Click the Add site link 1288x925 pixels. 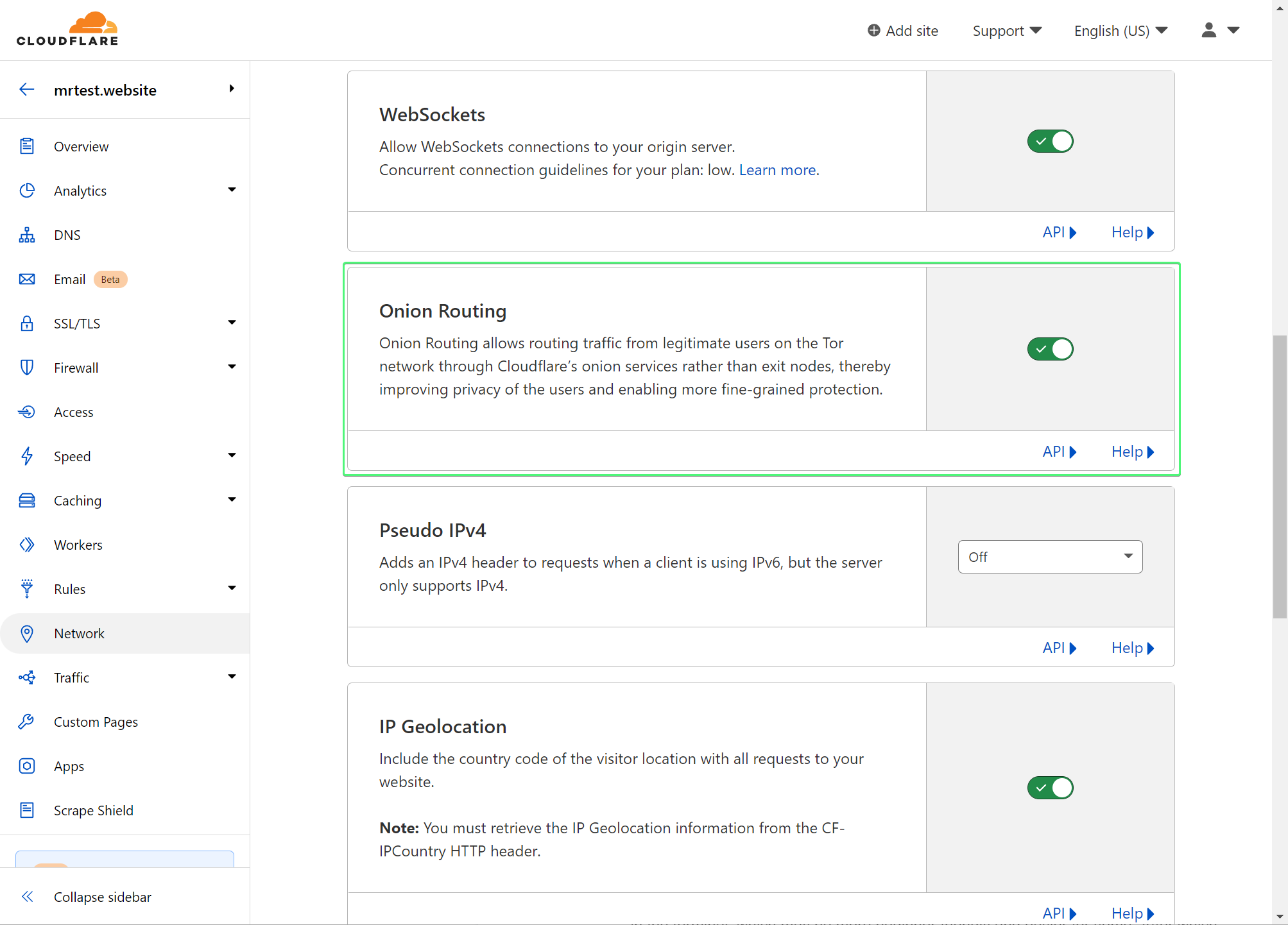click(x=903, y=31)
